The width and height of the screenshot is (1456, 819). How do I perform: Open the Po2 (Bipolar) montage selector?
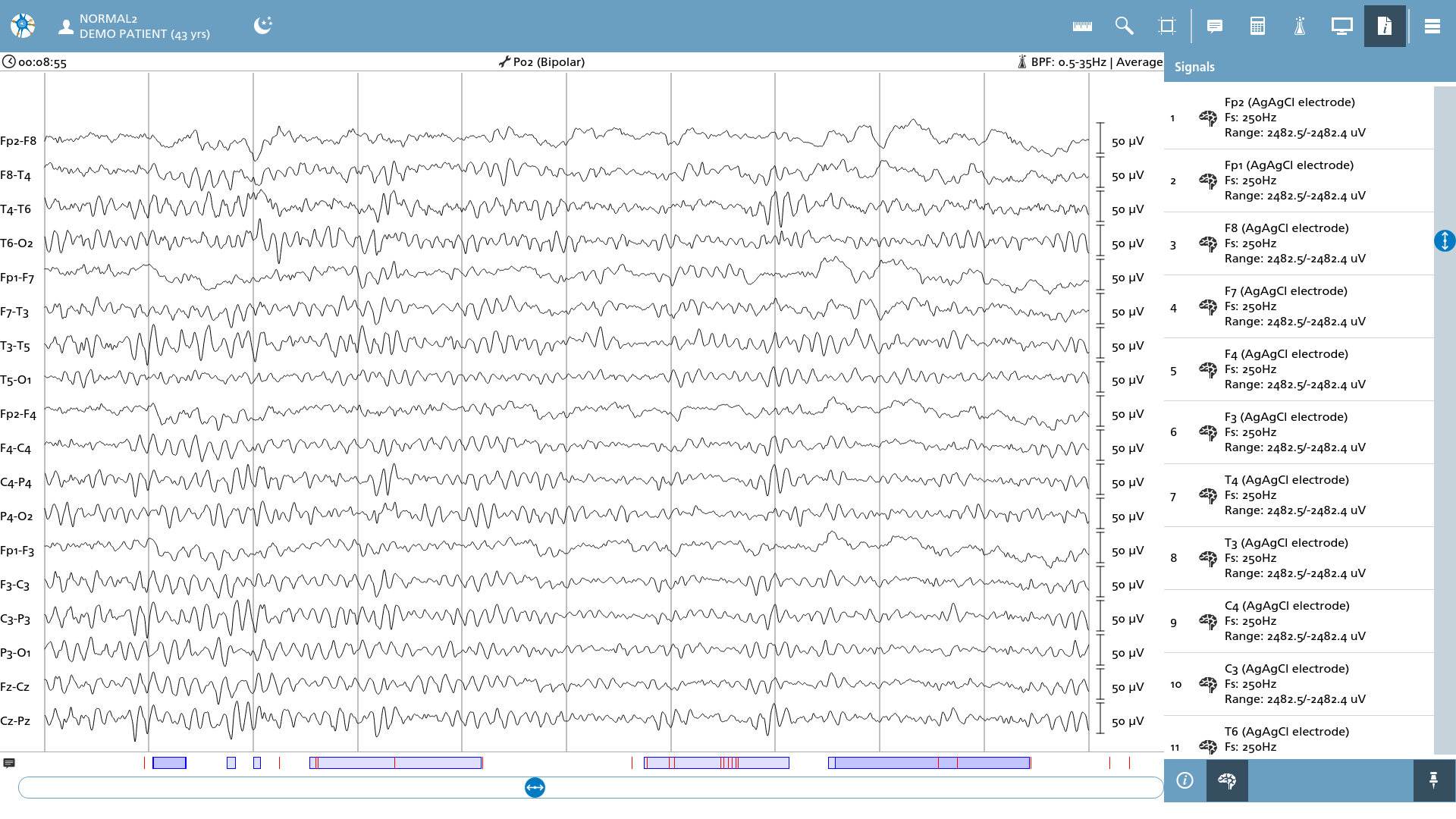point(541,62)
